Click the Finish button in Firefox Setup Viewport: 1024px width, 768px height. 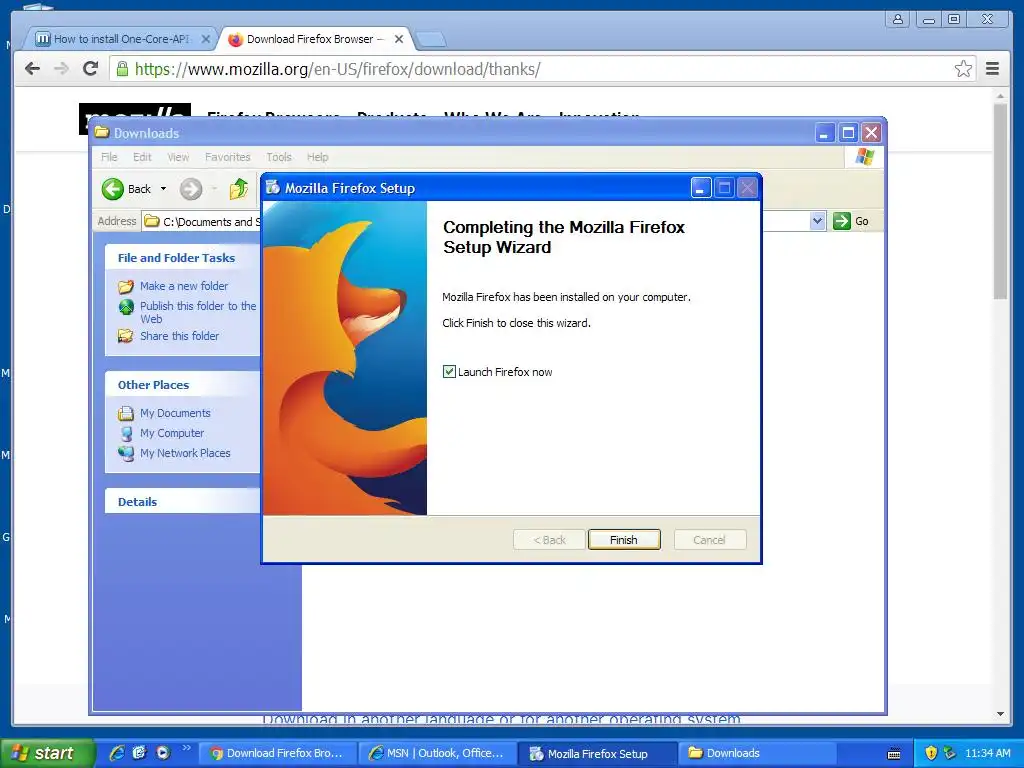coord(624,539)
